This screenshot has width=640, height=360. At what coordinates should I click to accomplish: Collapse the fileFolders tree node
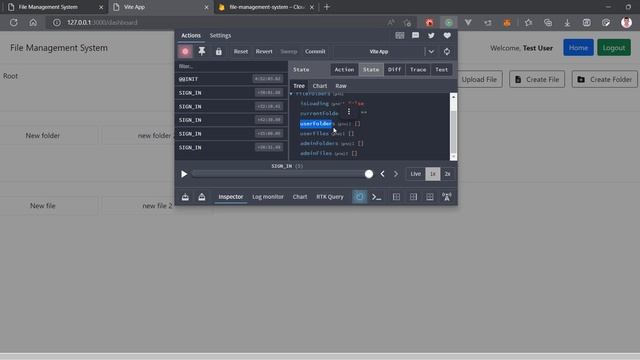pyautogui.click(x=291, y=94)
